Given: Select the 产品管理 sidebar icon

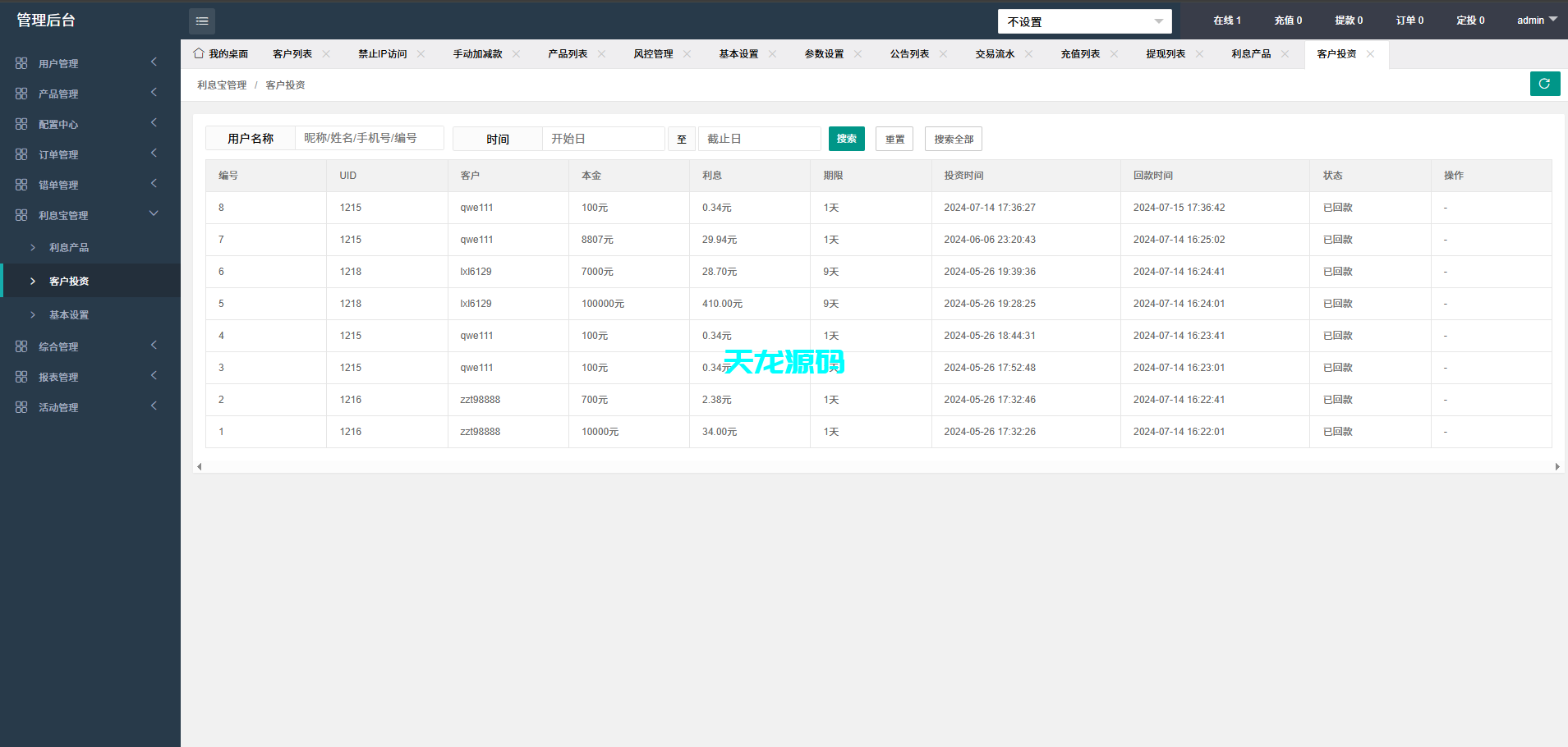Looking at the screenshot, I should click(x=21, y=93).
